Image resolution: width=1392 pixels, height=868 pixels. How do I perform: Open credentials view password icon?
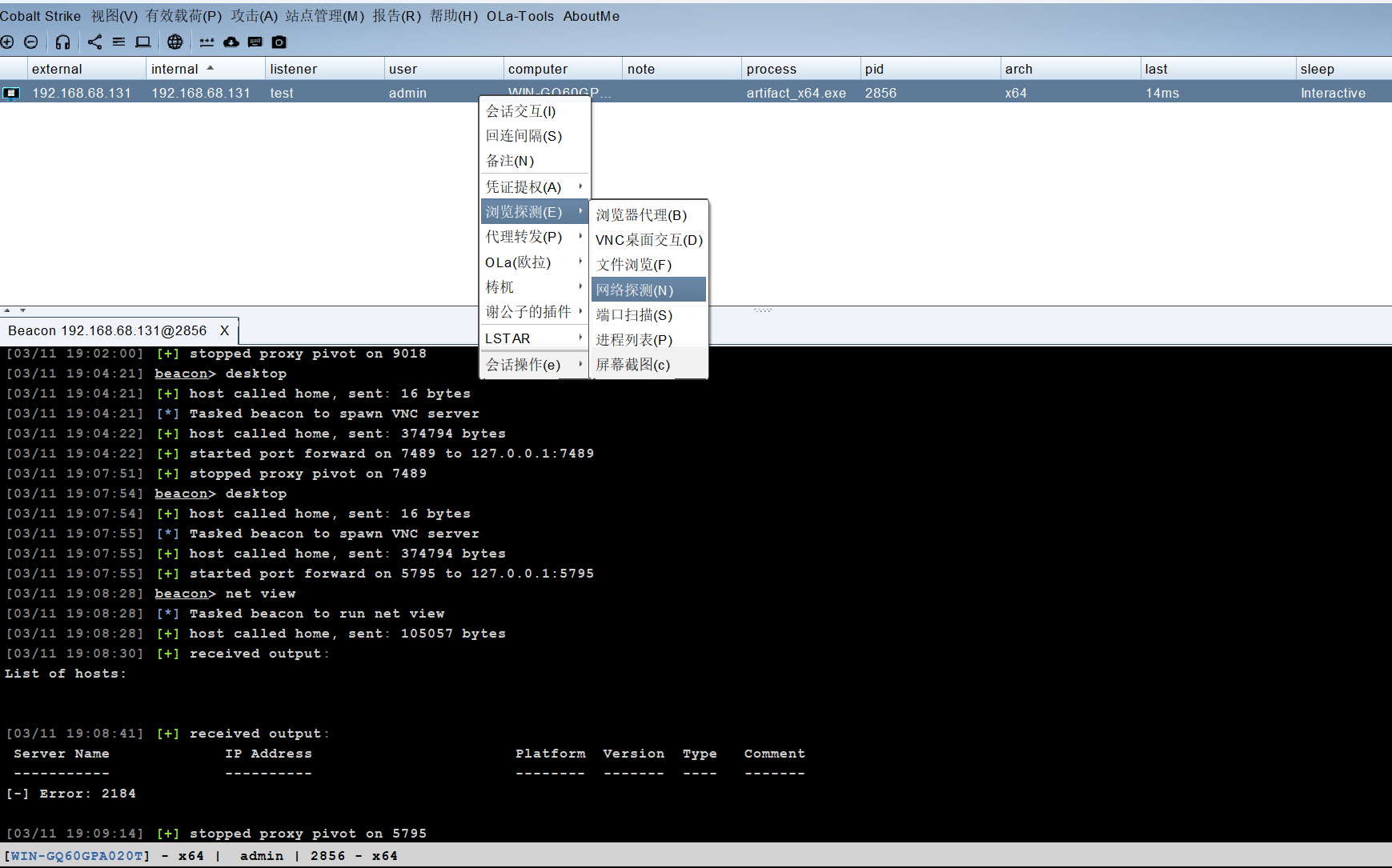point(207,42)
